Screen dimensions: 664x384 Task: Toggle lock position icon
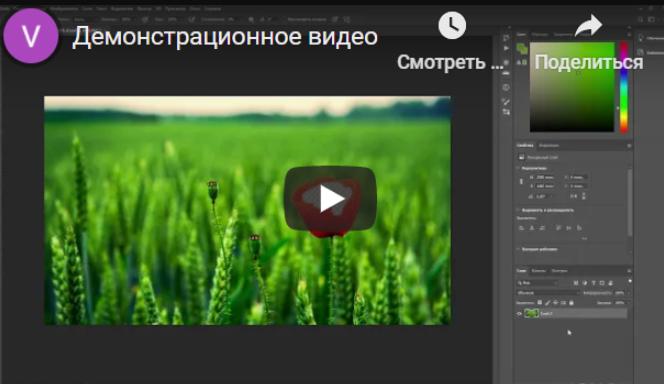[556, 303]
